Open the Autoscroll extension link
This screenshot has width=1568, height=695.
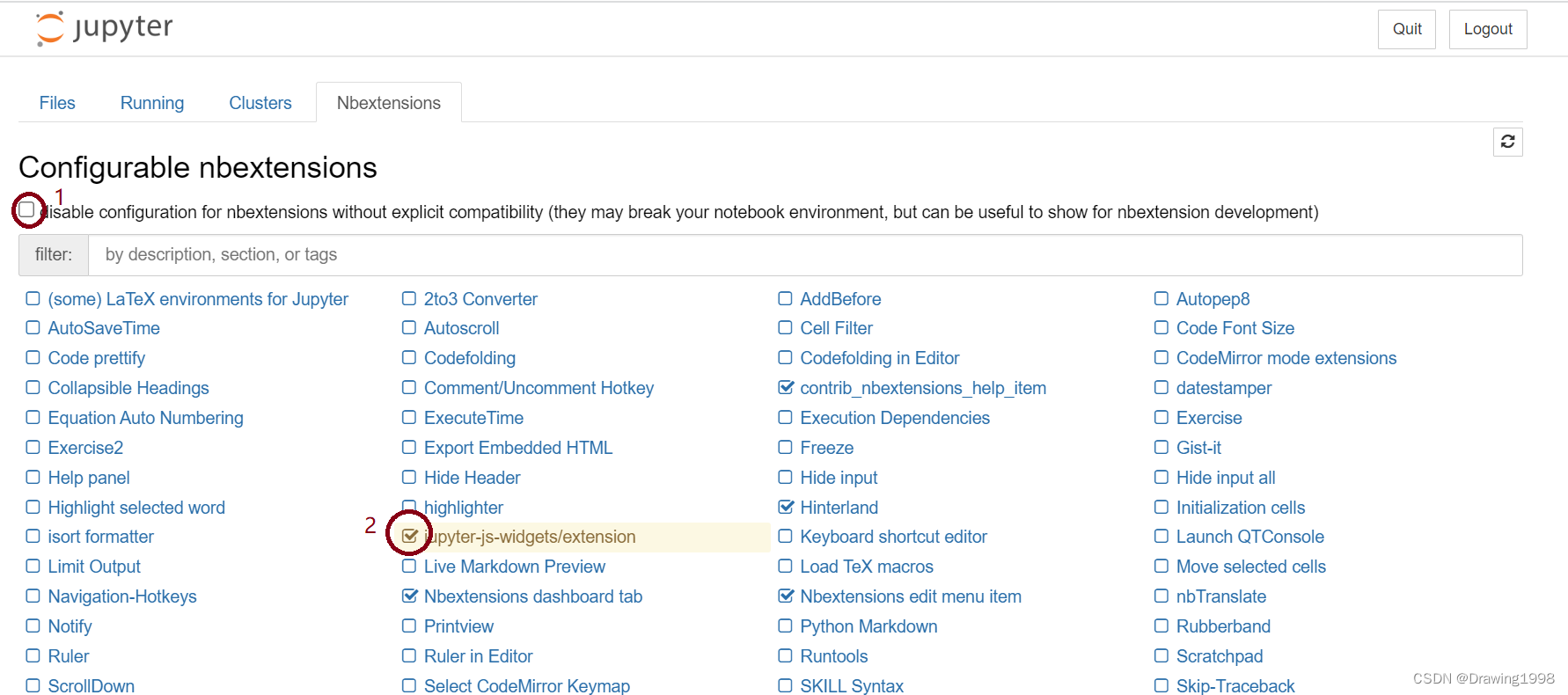point(462,328)
